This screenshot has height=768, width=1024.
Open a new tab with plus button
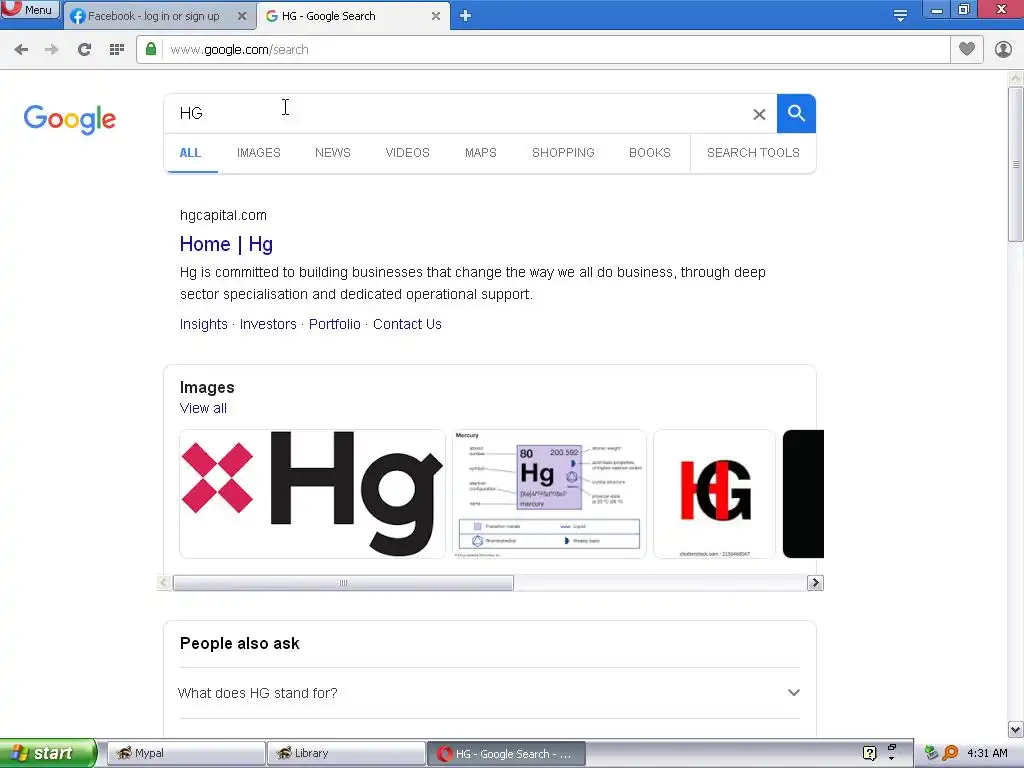465,16
